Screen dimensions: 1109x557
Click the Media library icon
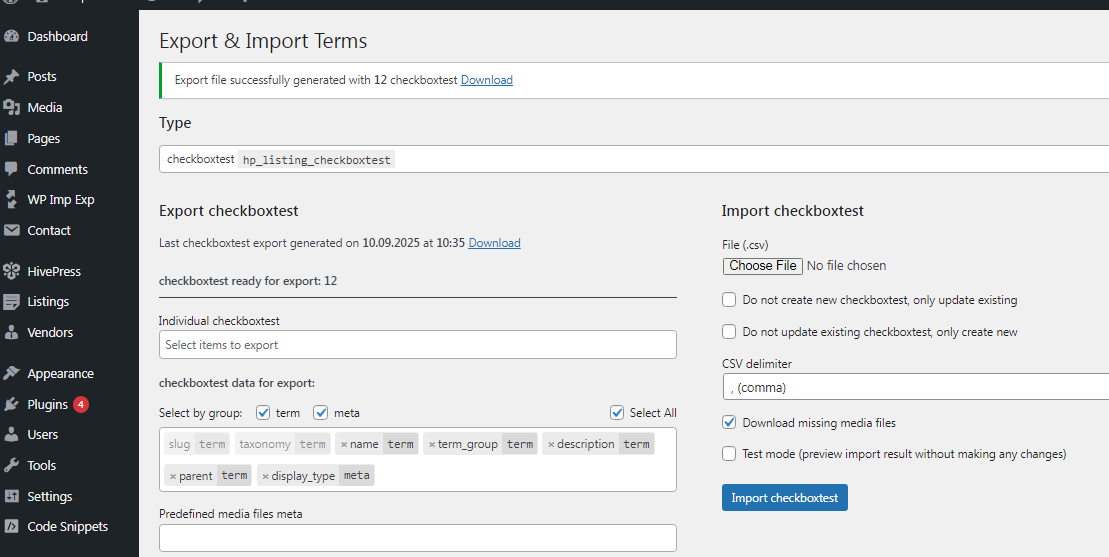(12, 108)
